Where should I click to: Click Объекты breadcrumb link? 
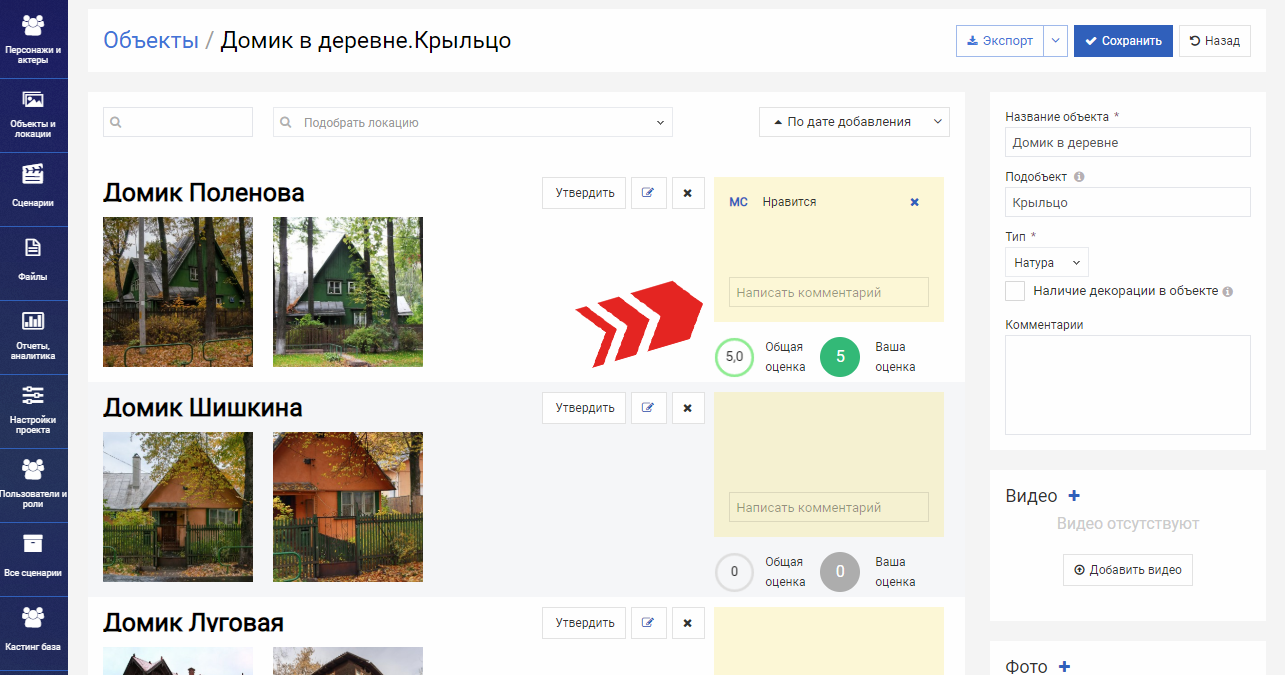pyautogui.click(x=151, y=40)
